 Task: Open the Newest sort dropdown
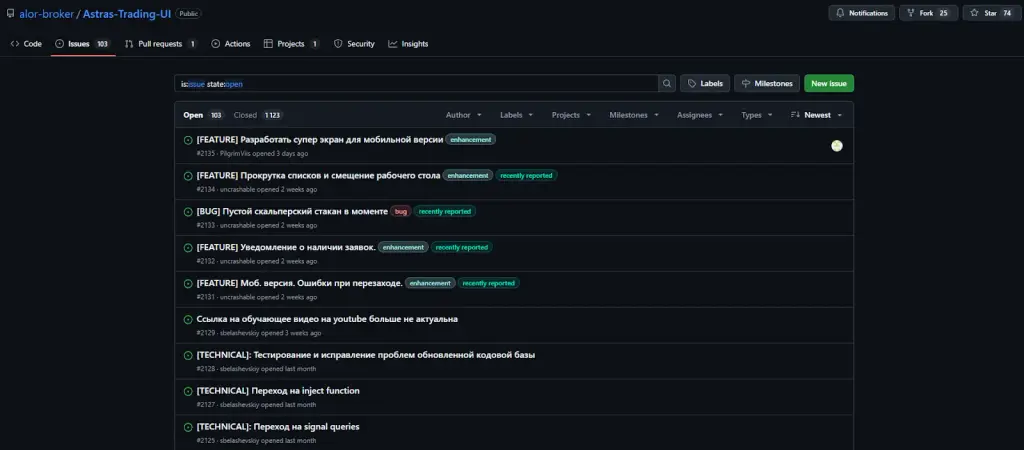(x=816, y=115)
